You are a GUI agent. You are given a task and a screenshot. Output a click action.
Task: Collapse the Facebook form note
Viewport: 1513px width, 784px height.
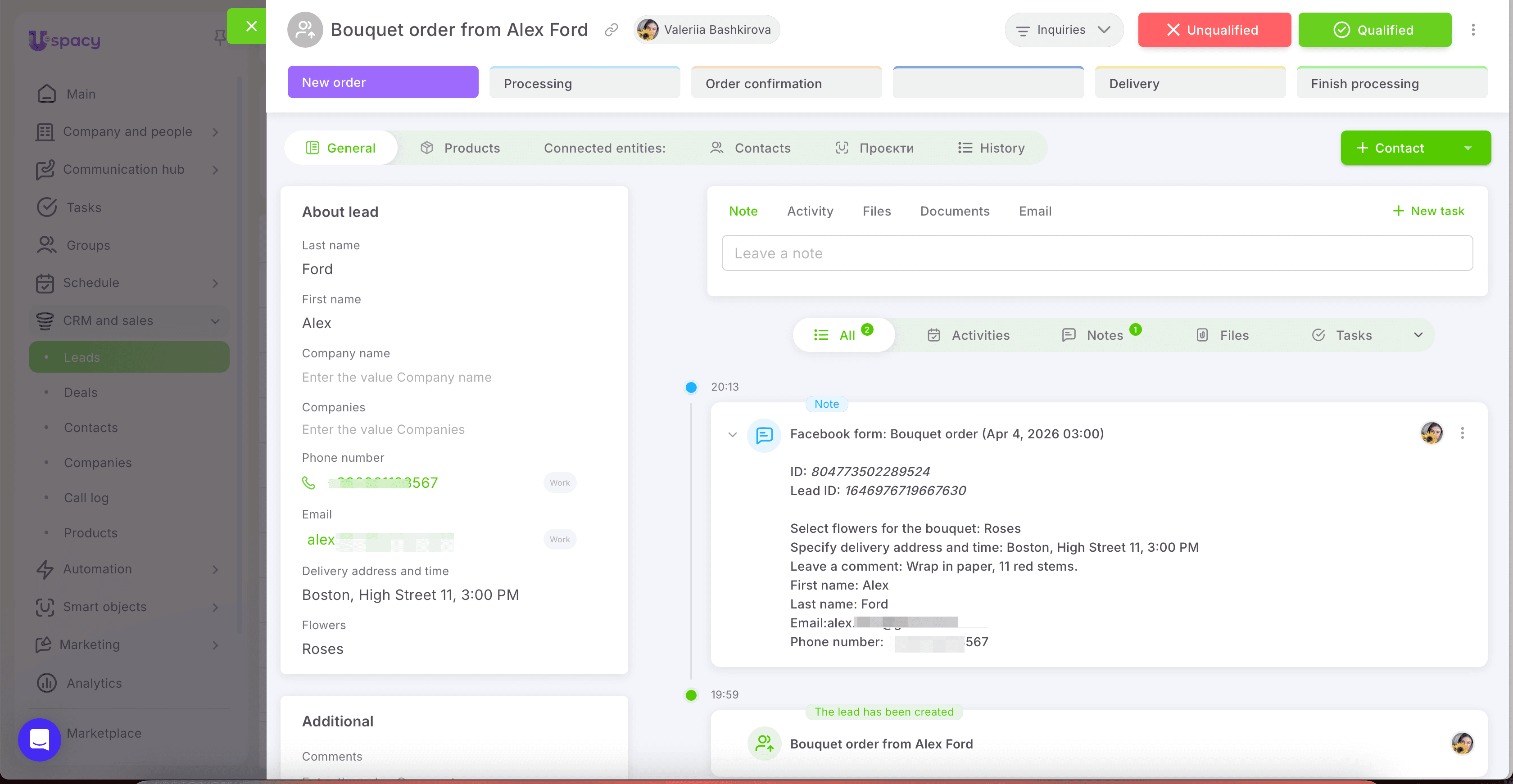pyautogui.click(x=732, y=435)
